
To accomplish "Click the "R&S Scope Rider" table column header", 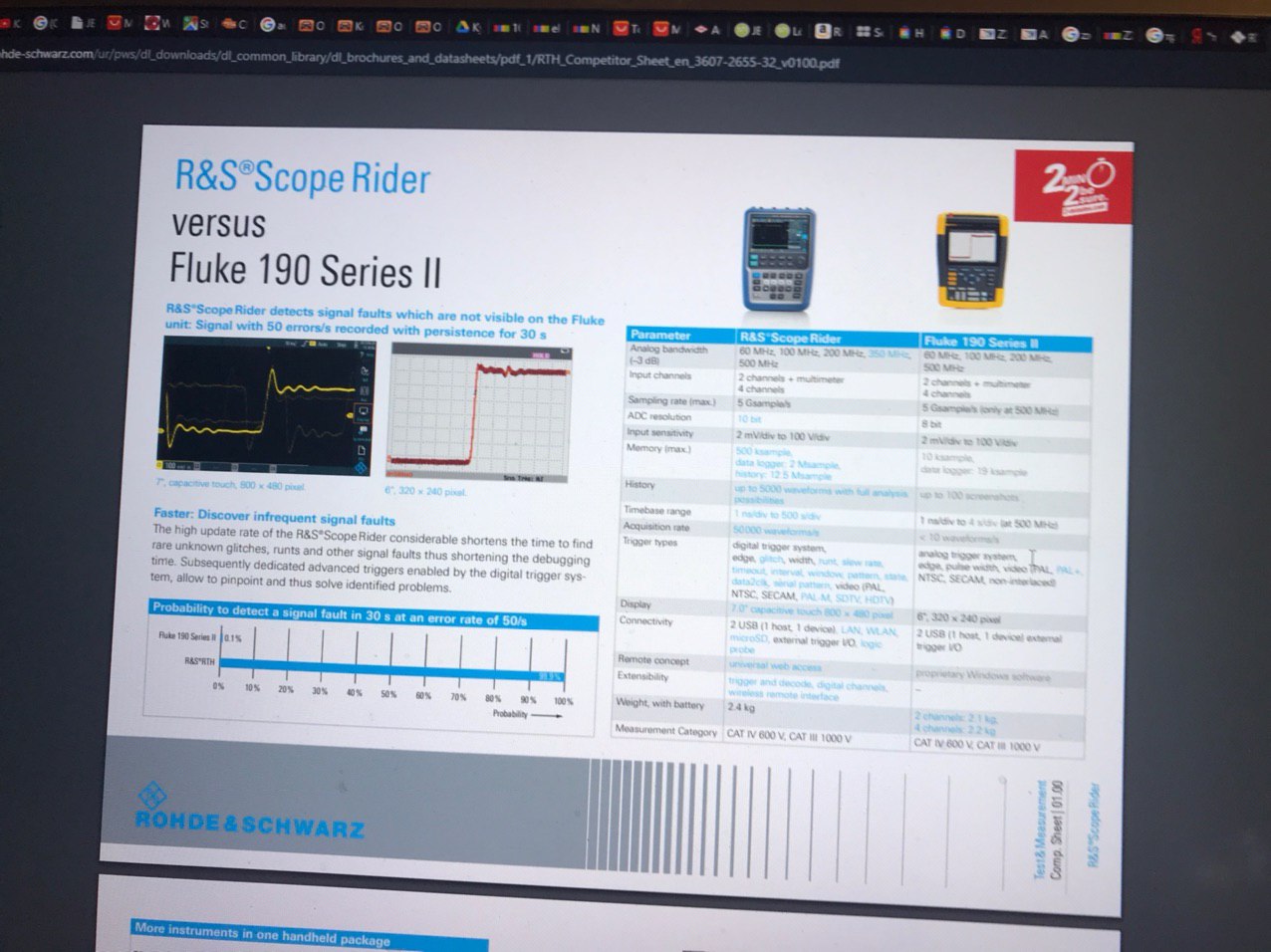I will [x=791, y=338].
